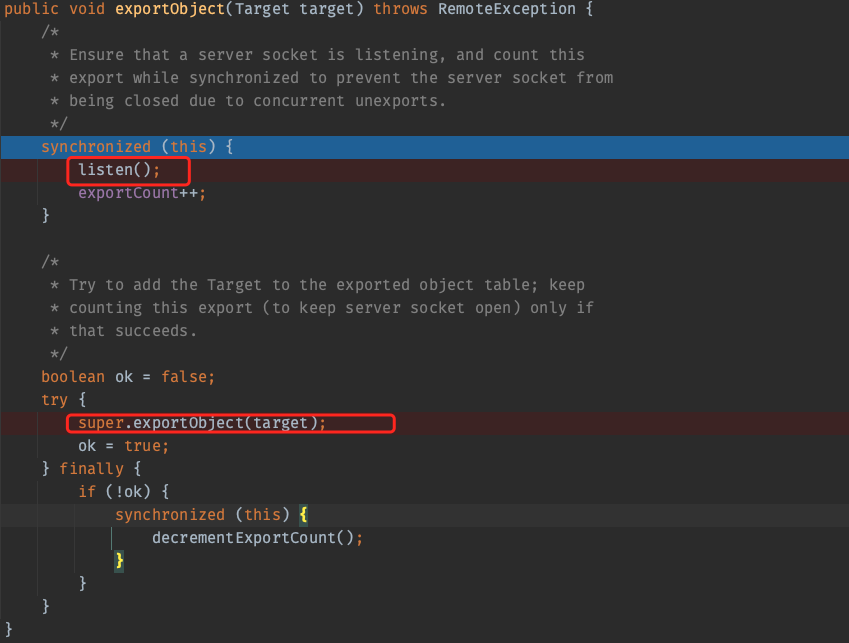Click the highlighted closing brace under decrementExportCount
The width and height of the screenshot is (849, 643).
click(119, 560)
